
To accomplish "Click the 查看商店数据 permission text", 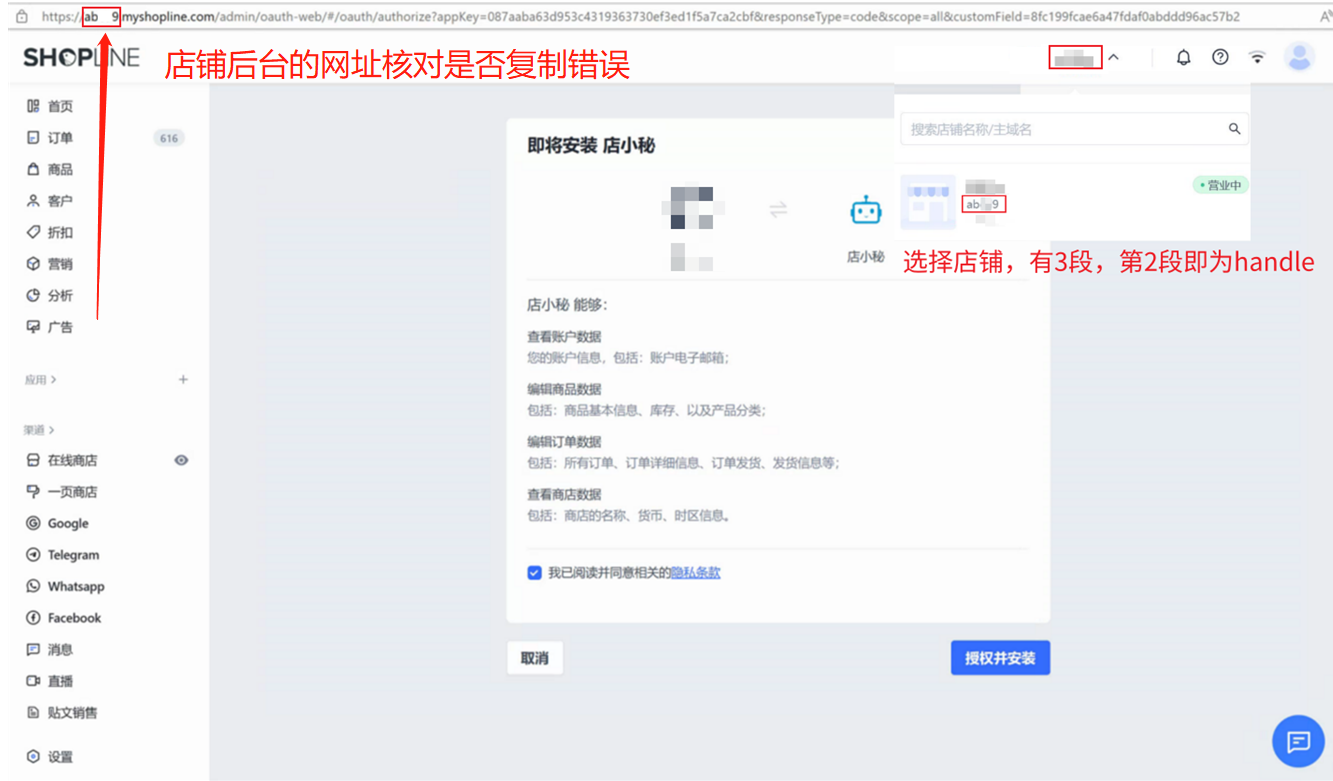I will coord(564,494).
